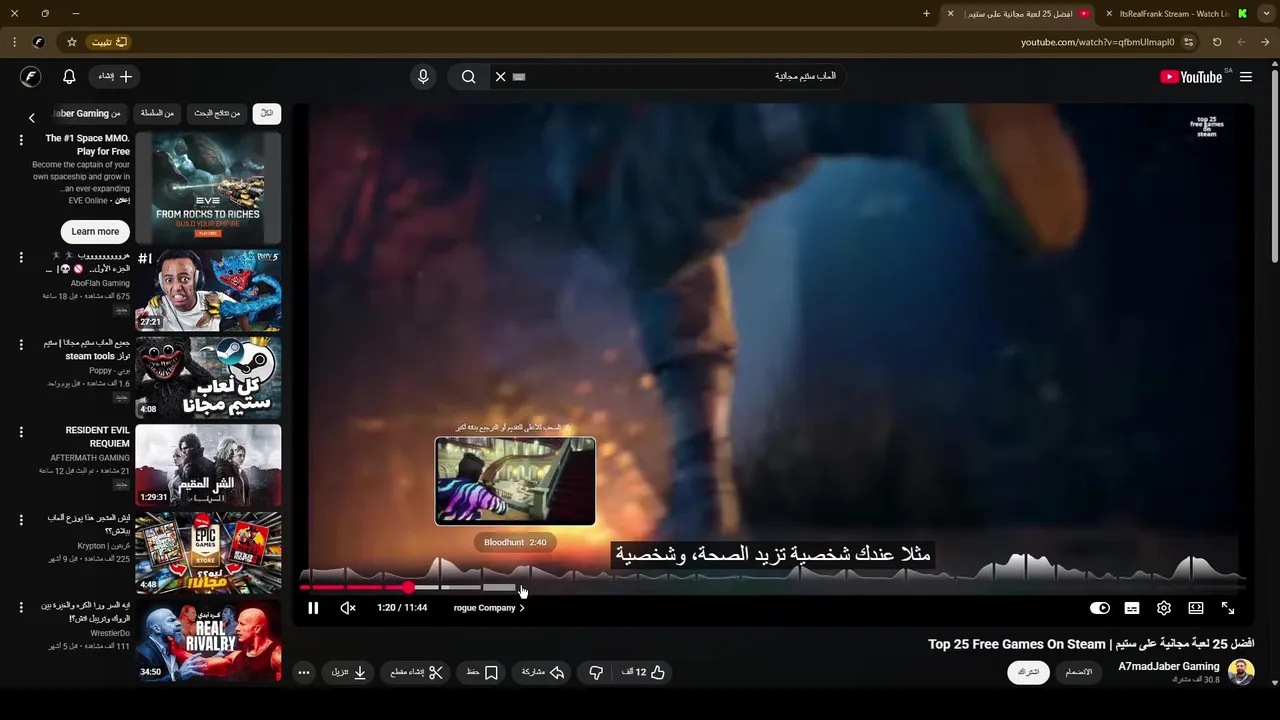Open the account avatar menu
This screenshot has width=1280, height=720.
30,76
